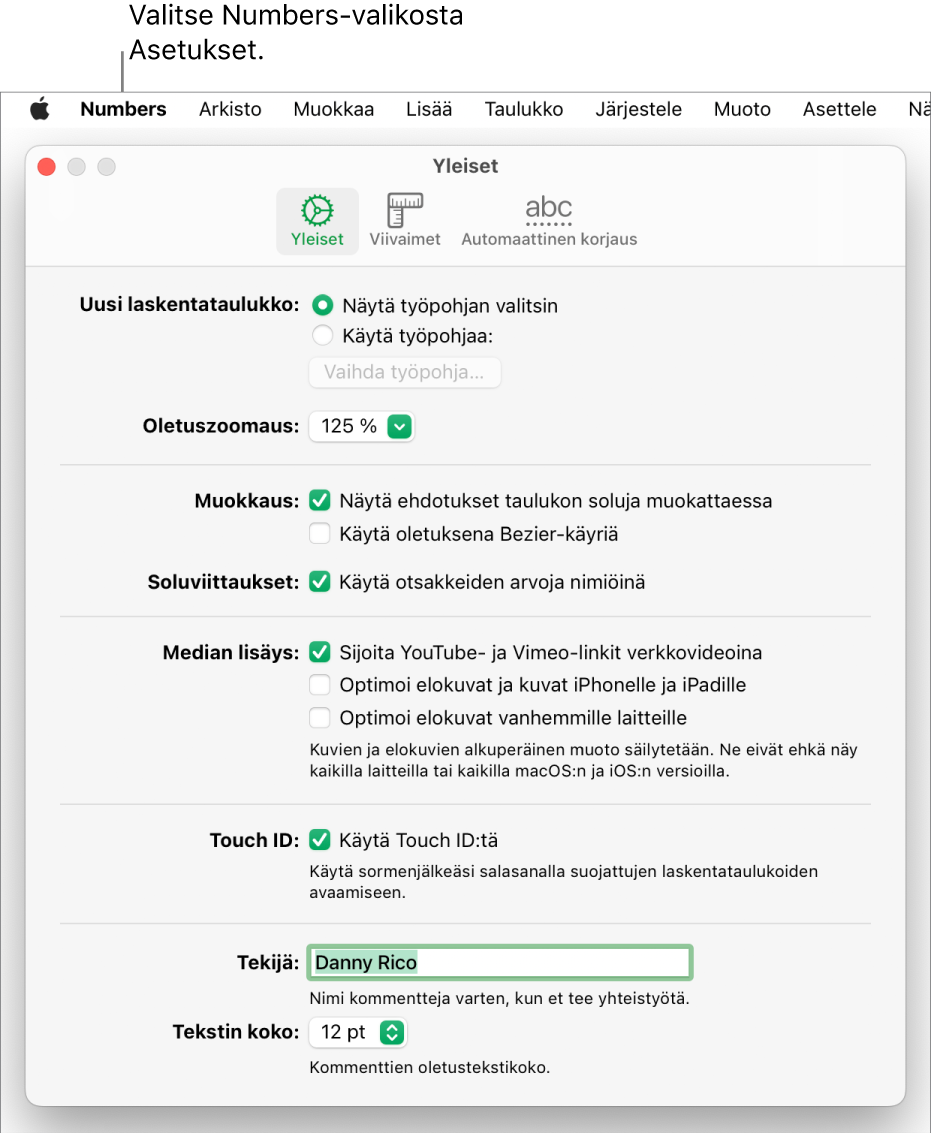Click the Vaihda työpohja button

point(404,373)
